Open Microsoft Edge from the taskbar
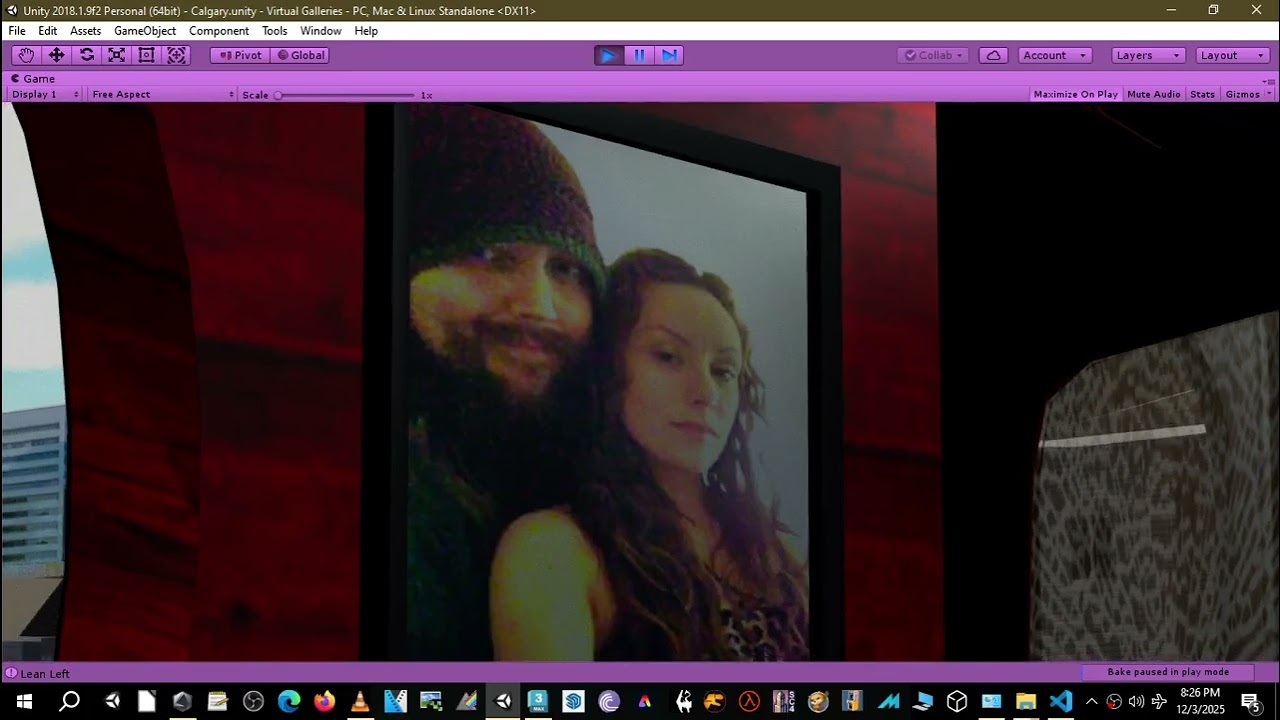 tap(289, 702)
